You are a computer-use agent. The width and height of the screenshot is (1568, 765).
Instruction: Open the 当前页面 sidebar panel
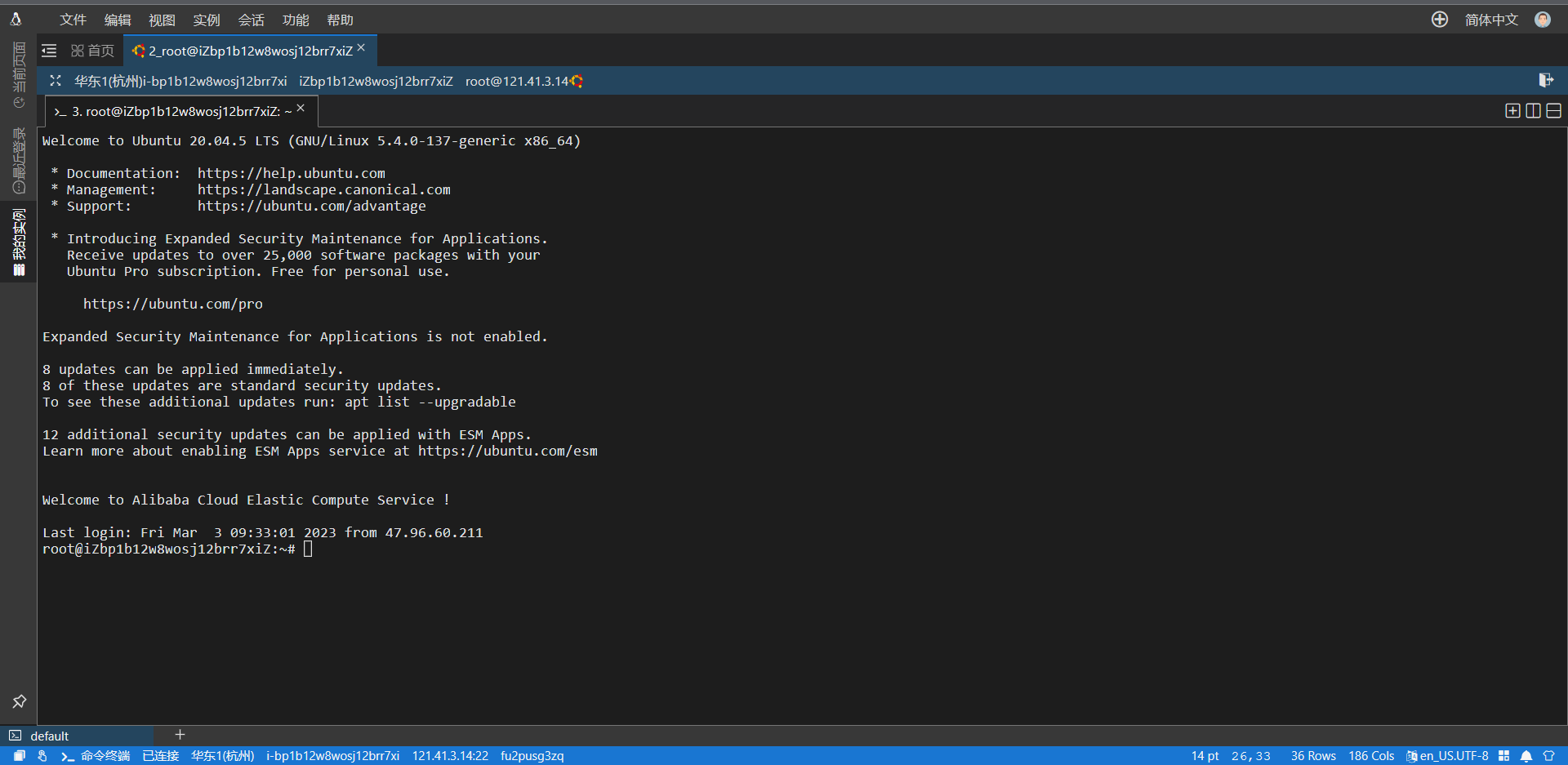19,76
